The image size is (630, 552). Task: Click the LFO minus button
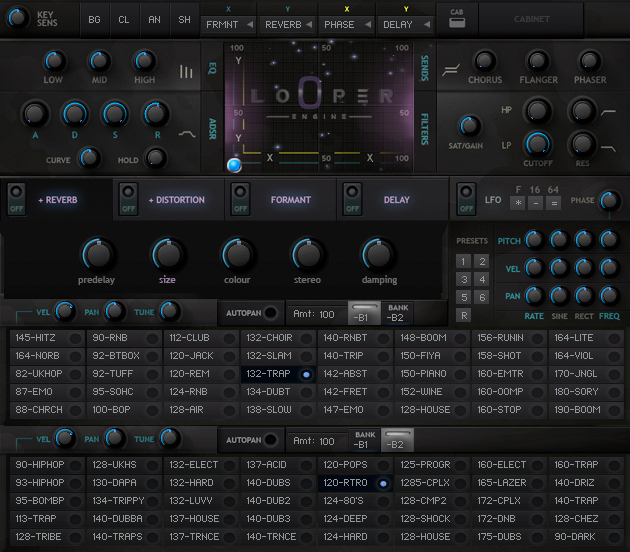point(536,203)
